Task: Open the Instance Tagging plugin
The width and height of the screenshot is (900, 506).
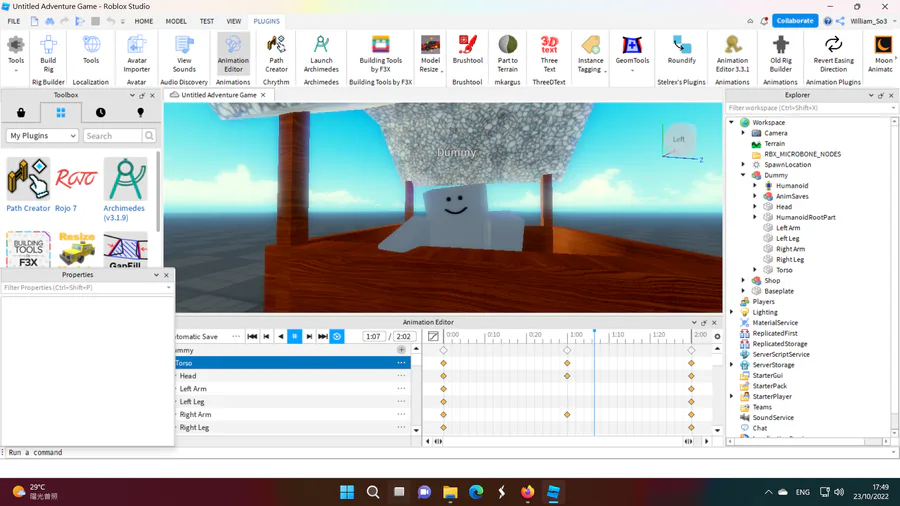Action: (x=591, y=54)
